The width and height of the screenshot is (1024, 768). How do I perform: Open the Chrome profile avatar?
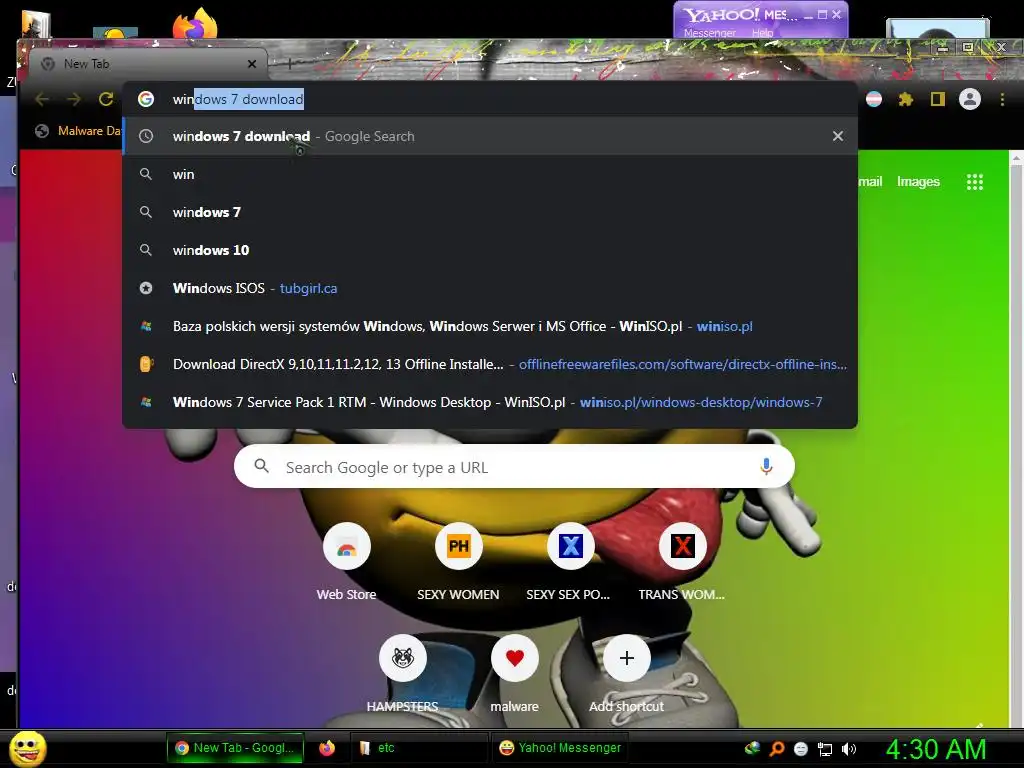[970, 99]
